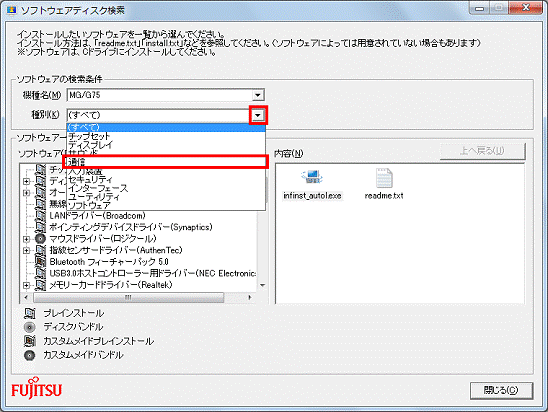Open the 機種名 dropdown arrow showing MG/G75
548x412 pixels.
pyautogui.click(x=258, y=95)
